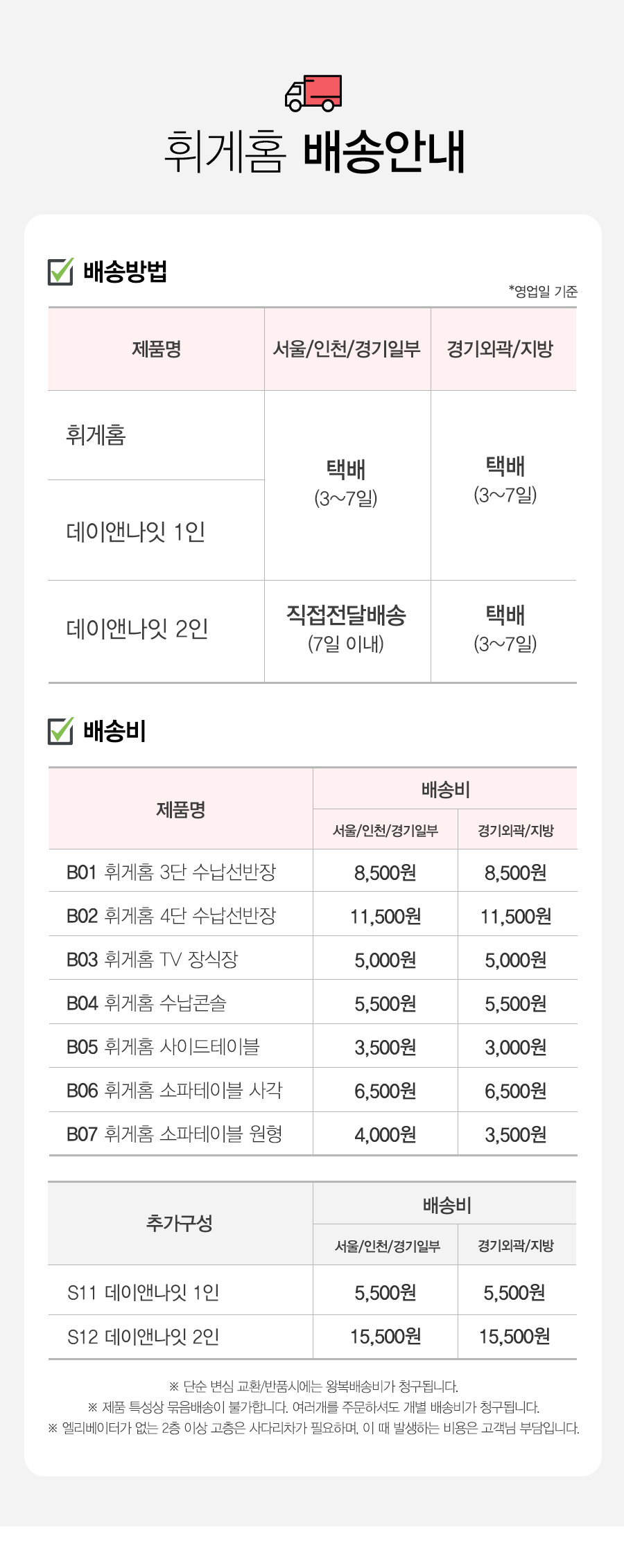The width and height of the screenshot is (624, 1568).
Task: Click the 왕복배송비 return notice line
Action: [x=313, y=1386]
